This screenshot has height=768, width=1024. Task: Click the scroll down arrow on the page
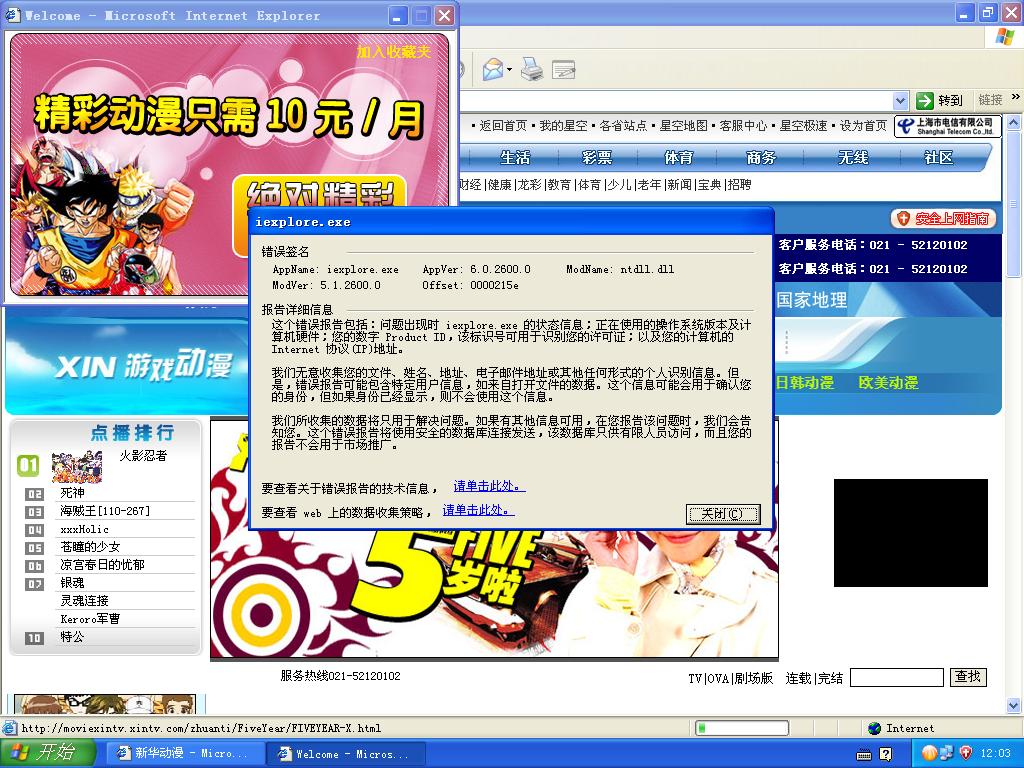1013,705
